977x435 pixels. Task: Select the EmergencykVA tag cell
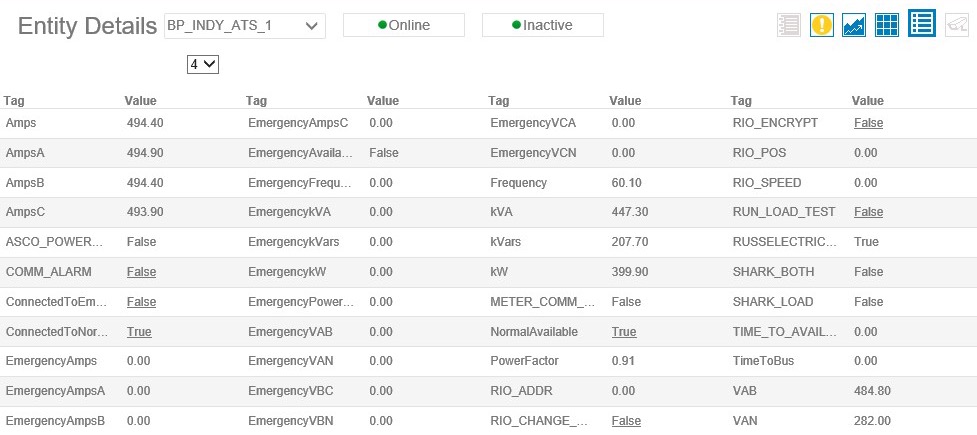click(x=289, y=212)
